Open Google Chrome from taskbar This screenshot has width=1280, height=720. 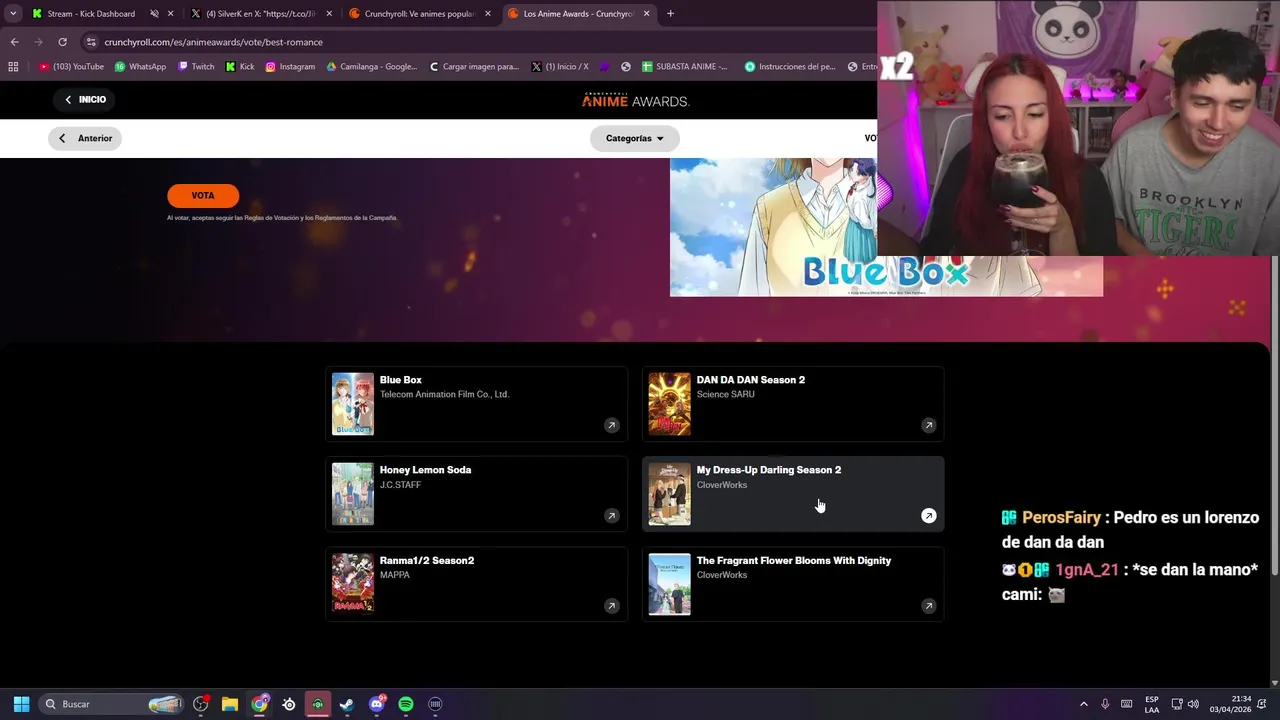pos(259,704)
